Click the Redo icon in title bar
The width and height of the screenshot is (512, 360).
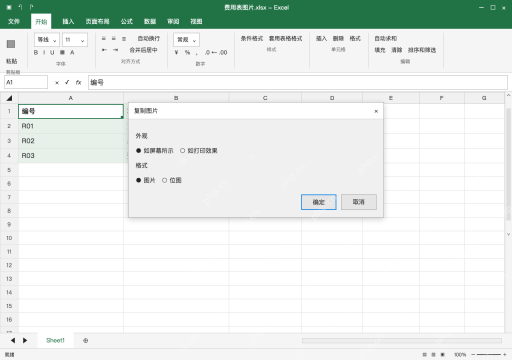pos(31,7)
